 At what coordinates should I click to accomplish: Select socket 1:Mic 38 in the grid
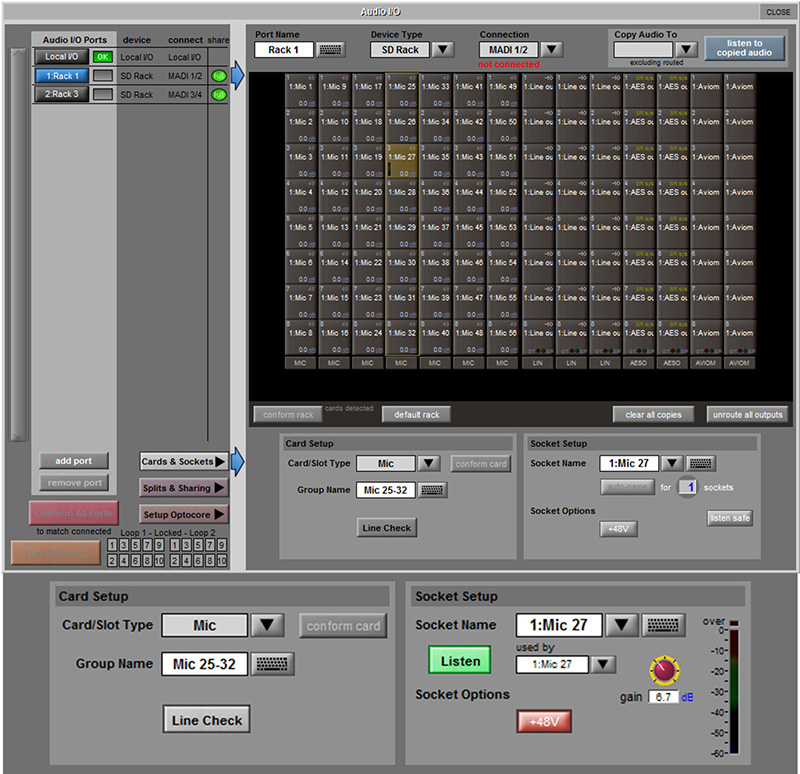pyautogui.click(x=436, y=266)
